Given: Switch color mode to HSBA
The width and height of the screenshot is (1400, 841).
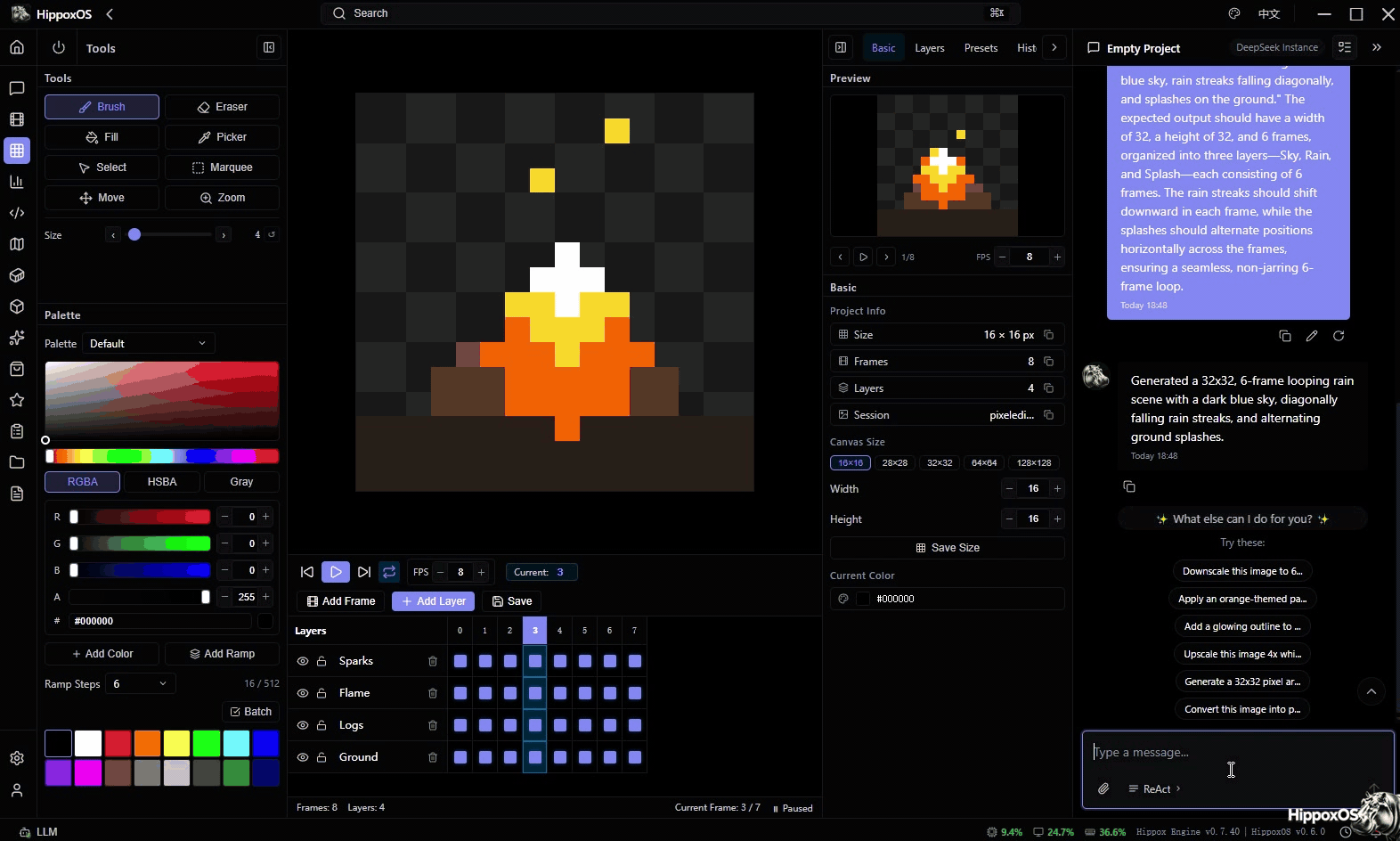Looking at the screenshot, I should coord(162,482).
